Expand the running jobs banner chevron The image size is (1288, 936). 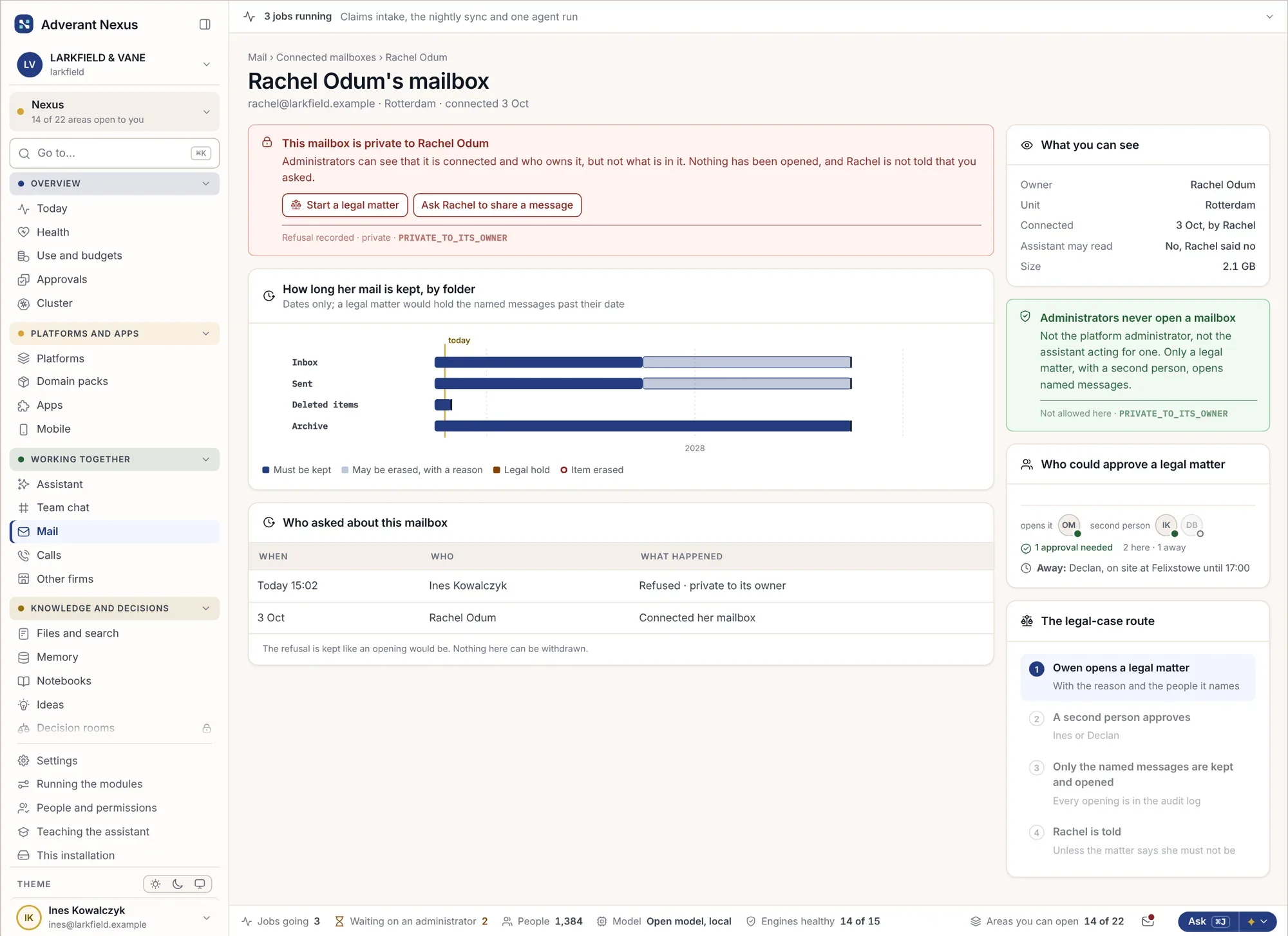[x=1269, y=17]
